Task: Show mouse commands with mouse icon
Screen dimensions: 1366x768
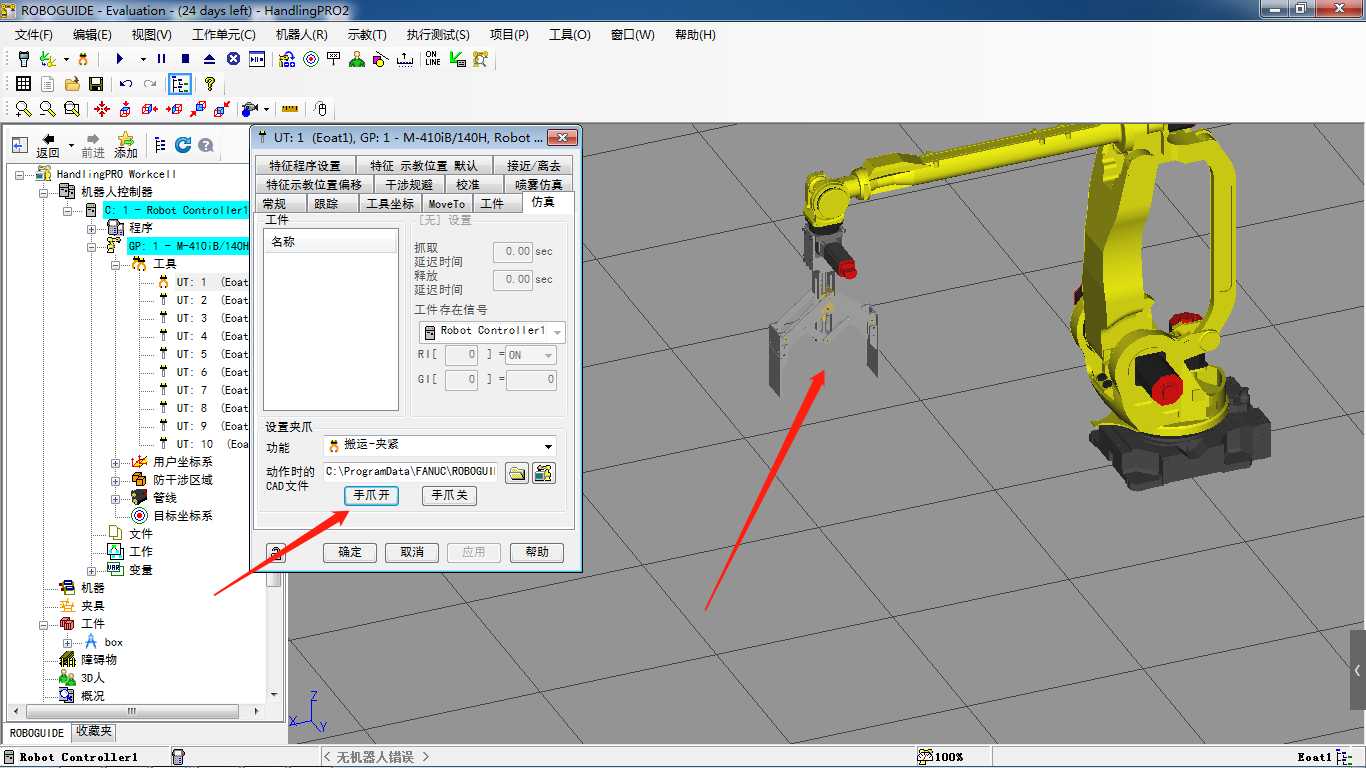Action: (x=320, y=109)
